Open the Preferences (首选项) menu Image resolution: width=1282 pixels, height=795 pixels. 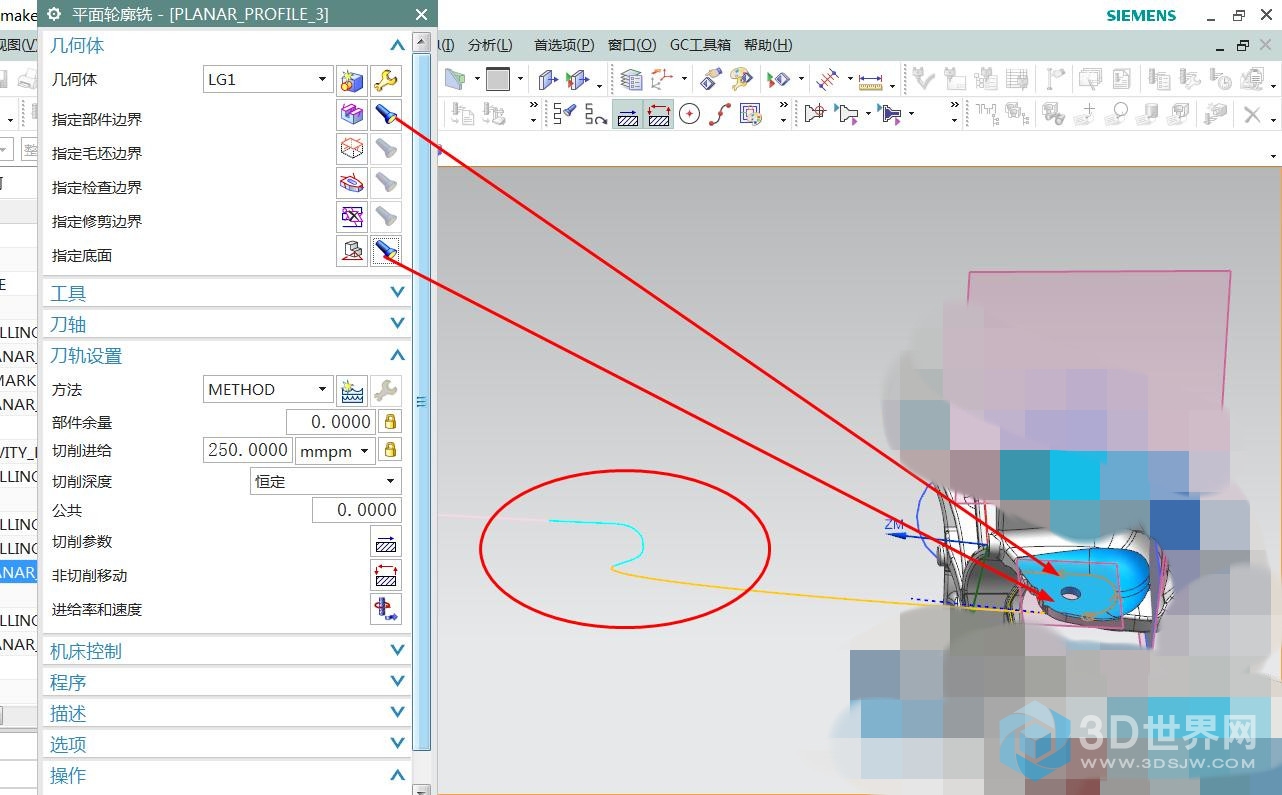pyautogui.click(x=563, y=45)
